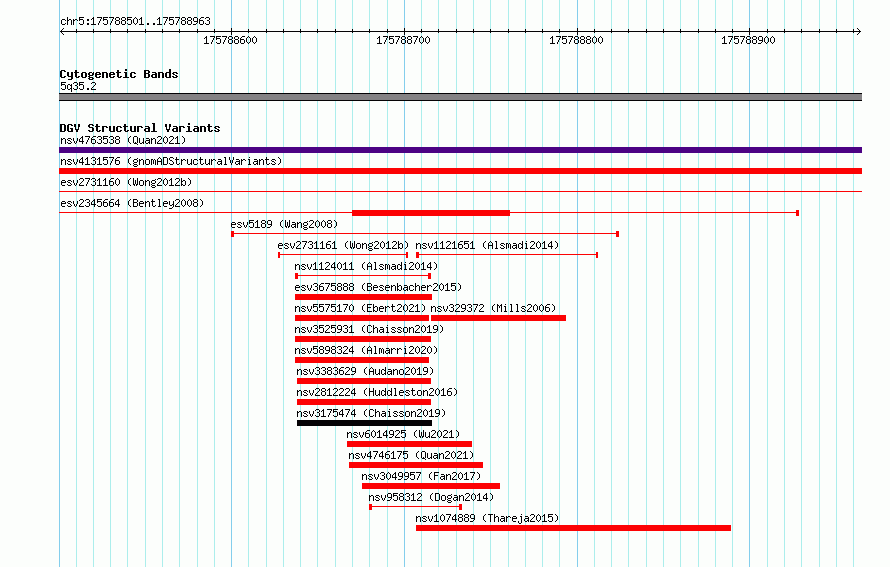Select the purple nsv4763538 variant bar
Screen dimensions: 890x567
click(460, 150)
